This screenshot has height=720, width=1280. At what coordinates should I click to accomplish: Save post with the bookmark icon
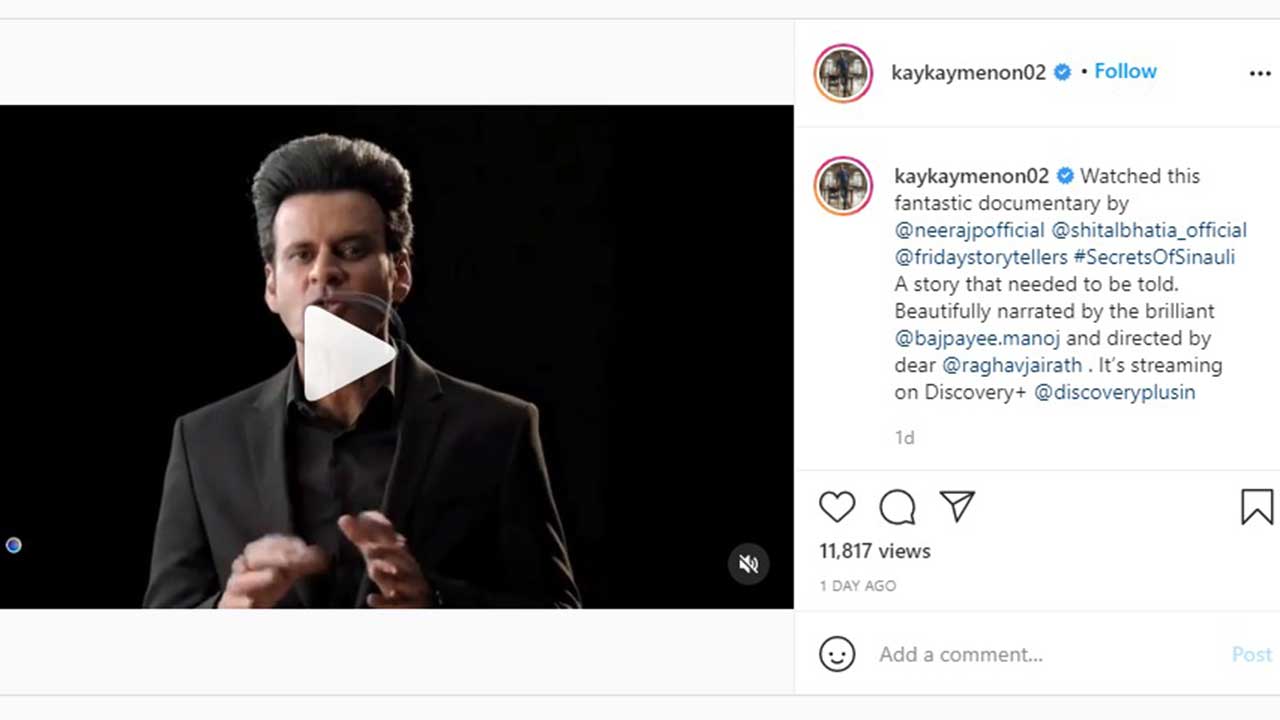1257,507
